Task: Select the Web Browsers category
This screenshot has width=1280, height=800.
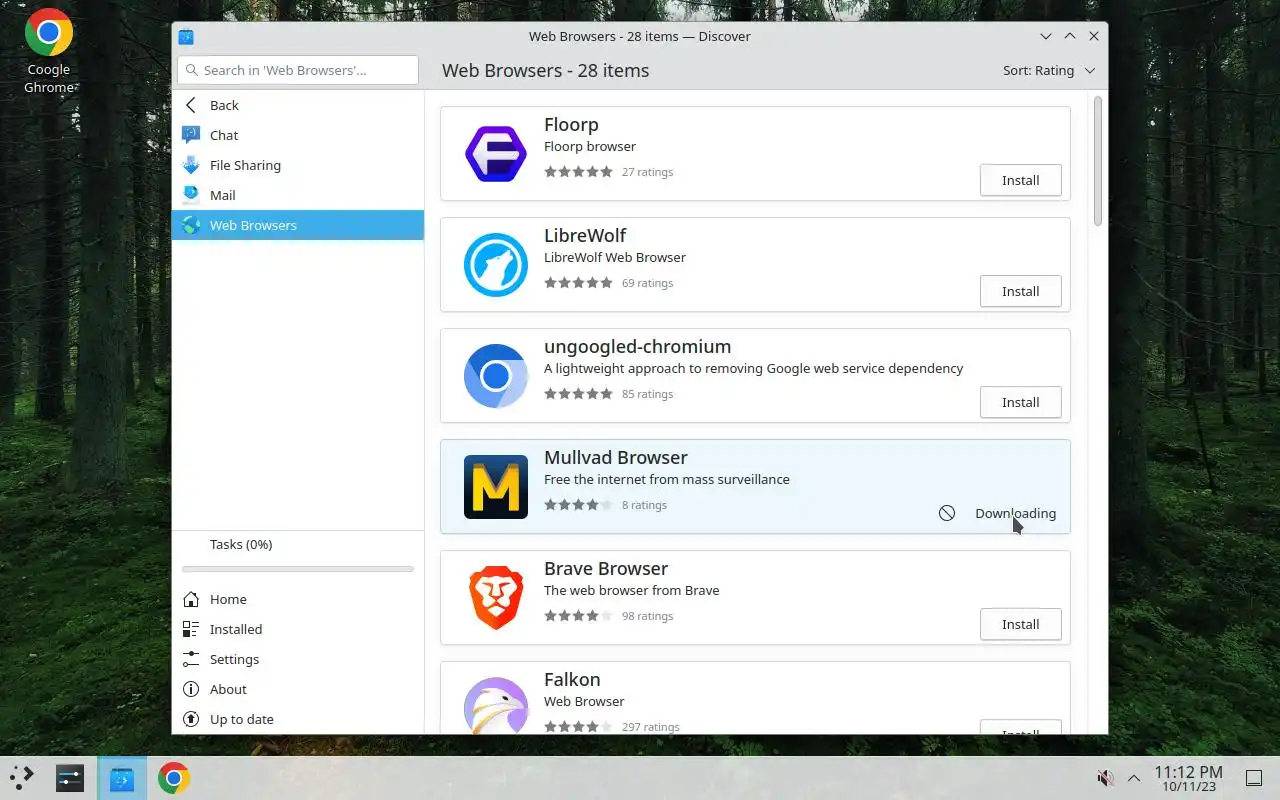Action: pyautogui.click(x=298, y=225)
